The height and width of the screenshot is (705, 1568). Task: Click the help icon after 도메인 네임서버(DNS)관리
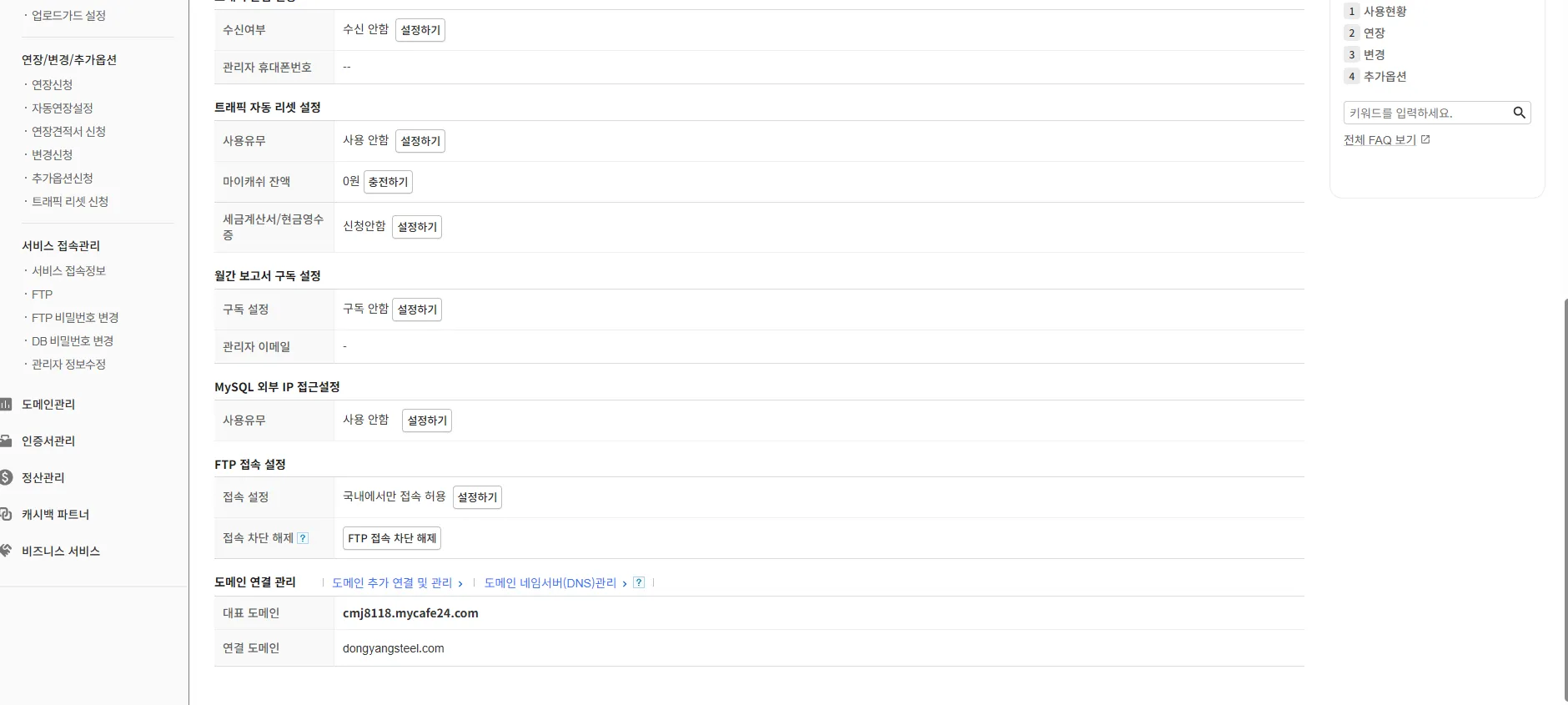639,582
